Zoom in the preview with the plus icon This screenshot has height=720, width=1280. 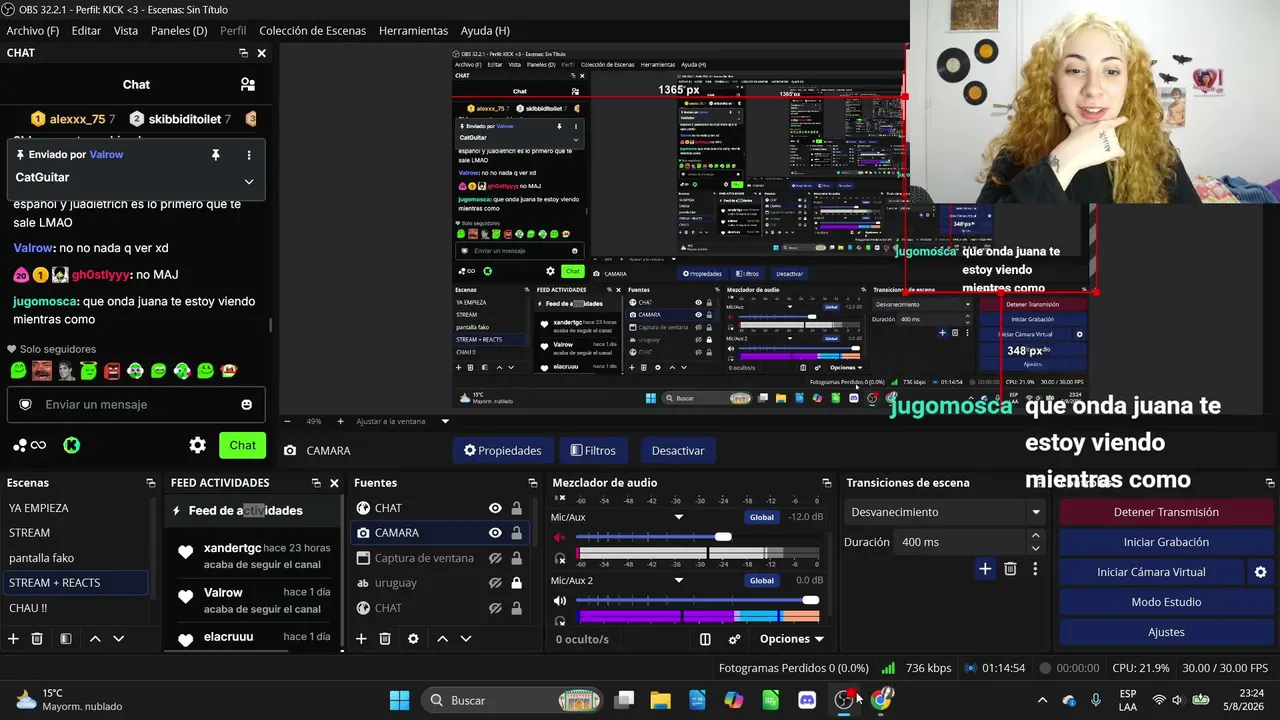[340, 422]
